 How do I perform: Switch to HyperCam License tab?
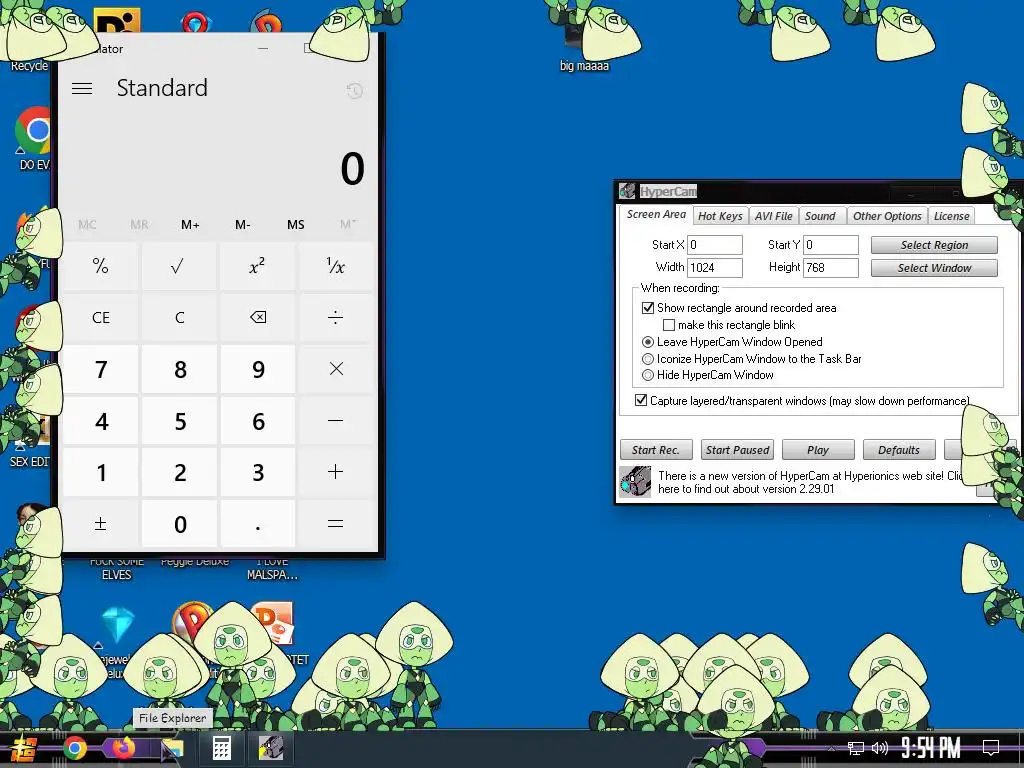click(x=951, y=216)
